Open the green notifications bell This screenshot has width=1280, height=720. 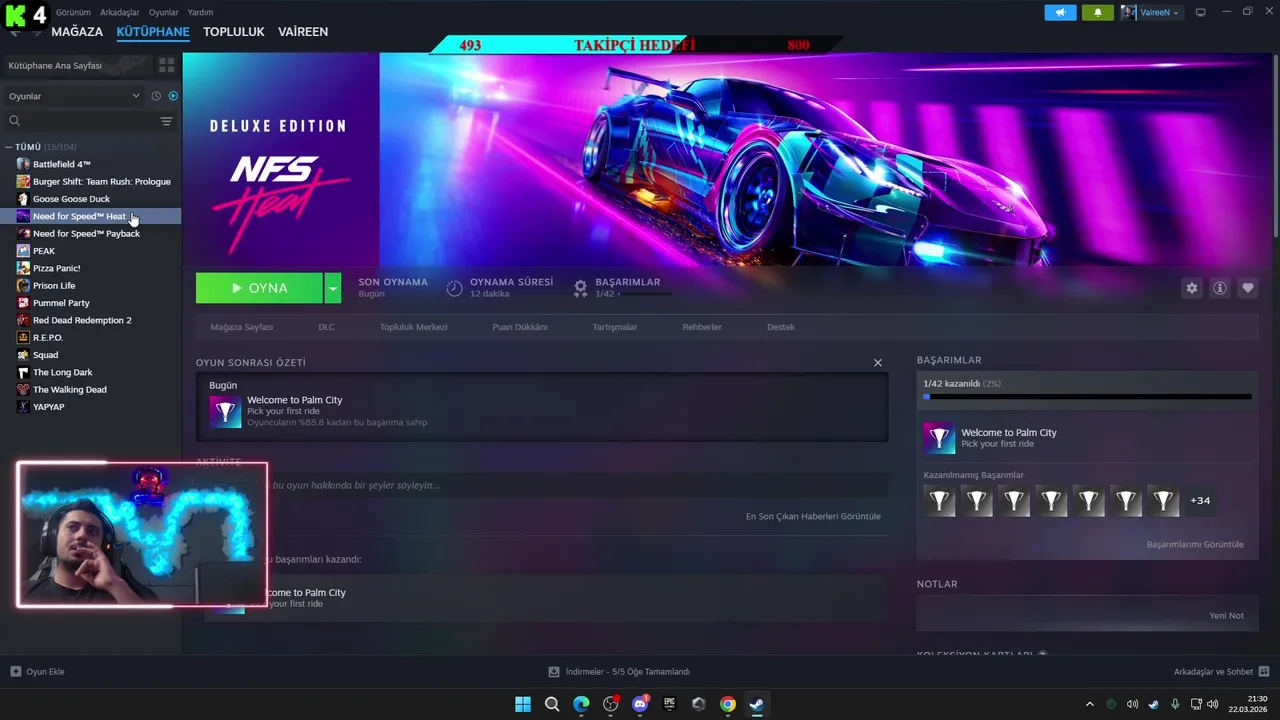[1097, 12]
